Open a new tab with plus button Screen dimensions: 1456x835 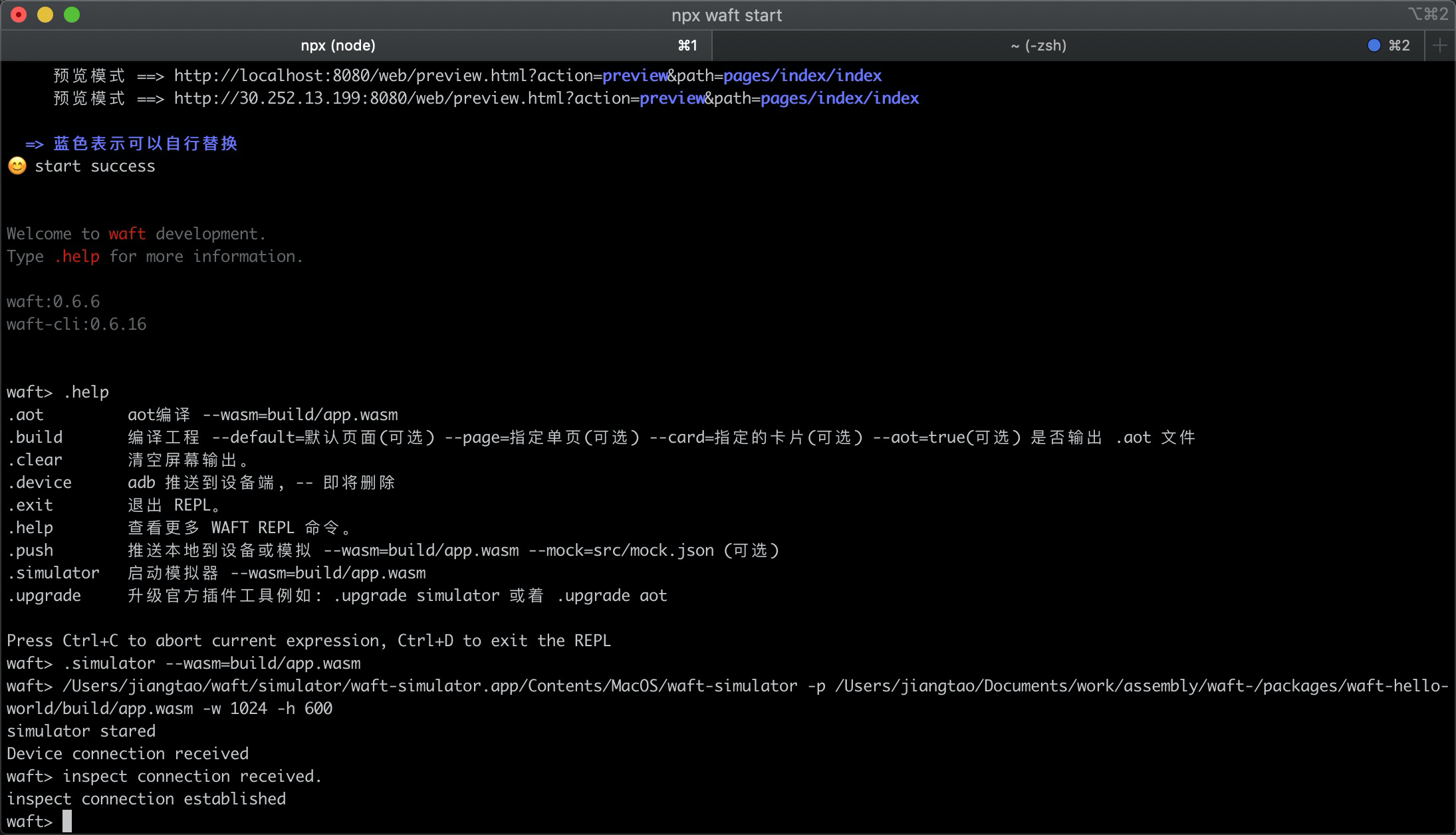pos(1440,45)
